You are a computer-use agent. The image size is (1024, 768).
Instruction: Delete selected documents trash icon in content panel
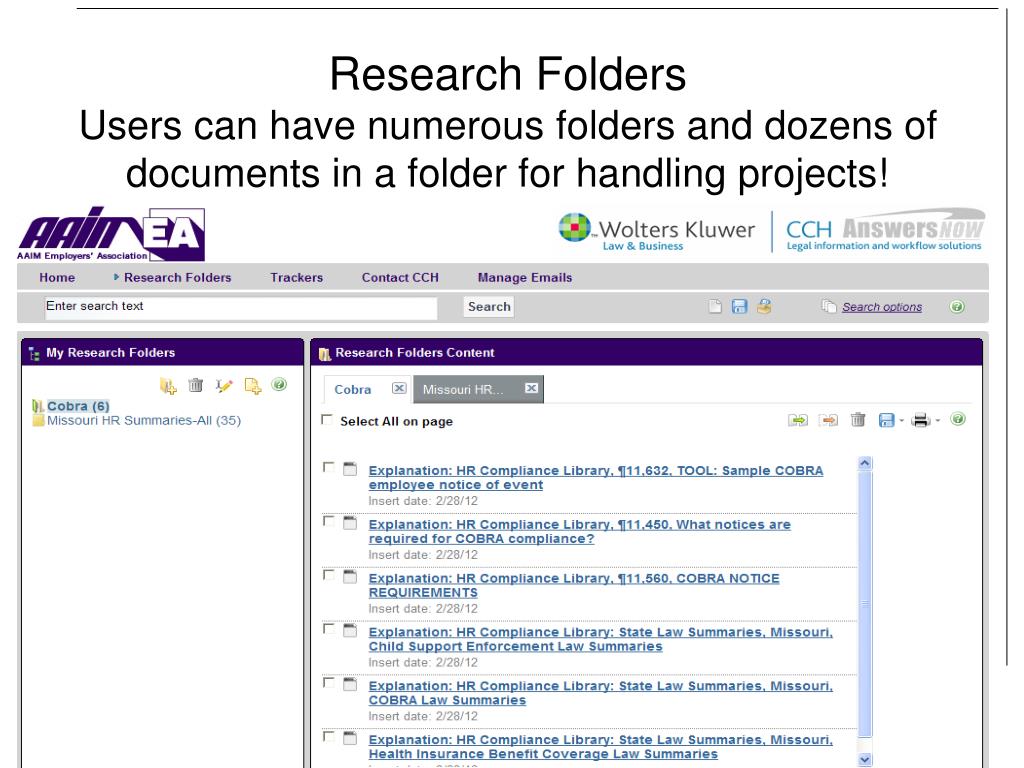tap(858, 420)
